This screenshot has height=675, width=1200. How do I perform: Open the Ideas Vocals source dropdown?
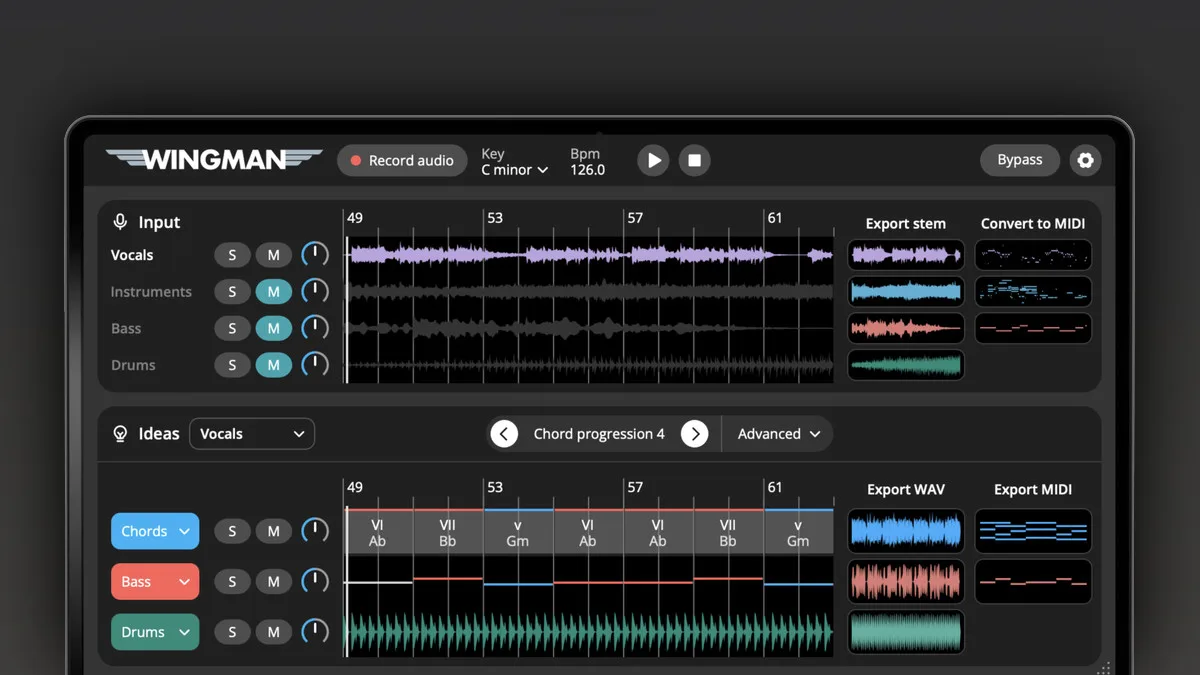pos(252,434)
